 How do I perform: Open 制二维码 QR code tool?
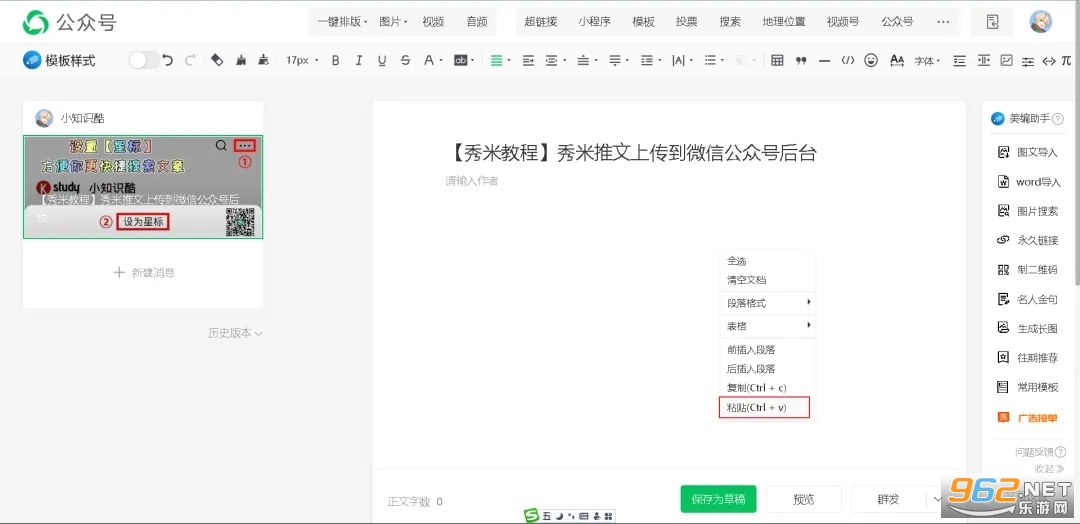(x=1027, y=270)
